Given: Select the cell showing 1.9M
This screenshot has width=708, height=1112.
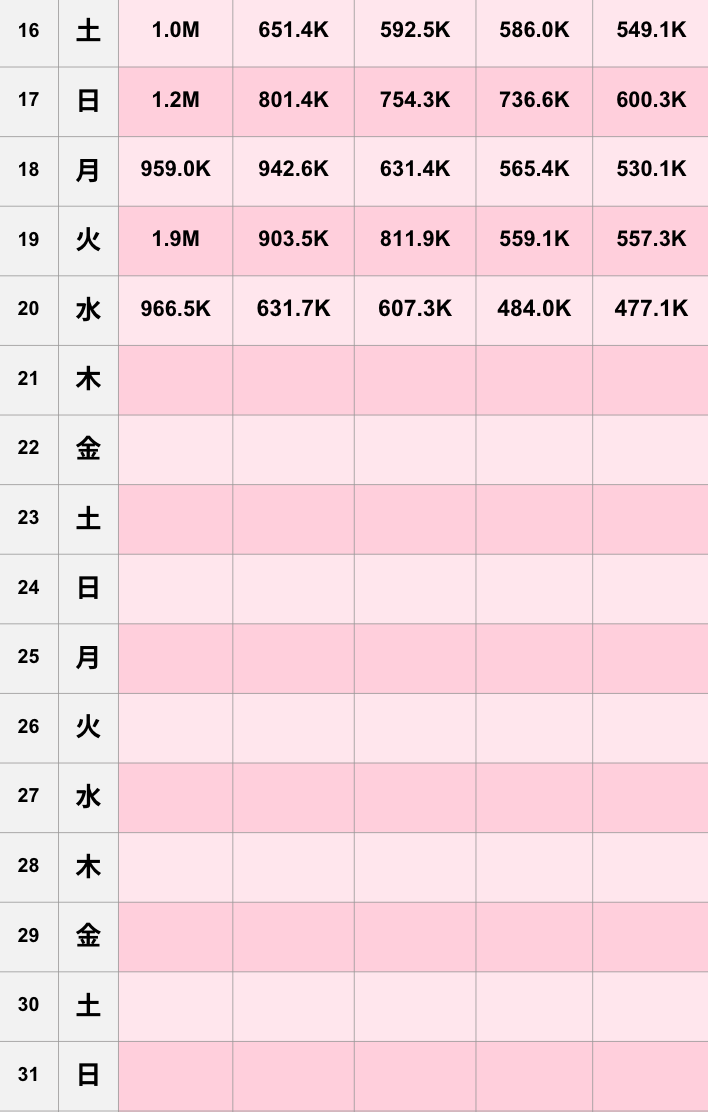Looking at the screenshot, I should coord(175,240).
